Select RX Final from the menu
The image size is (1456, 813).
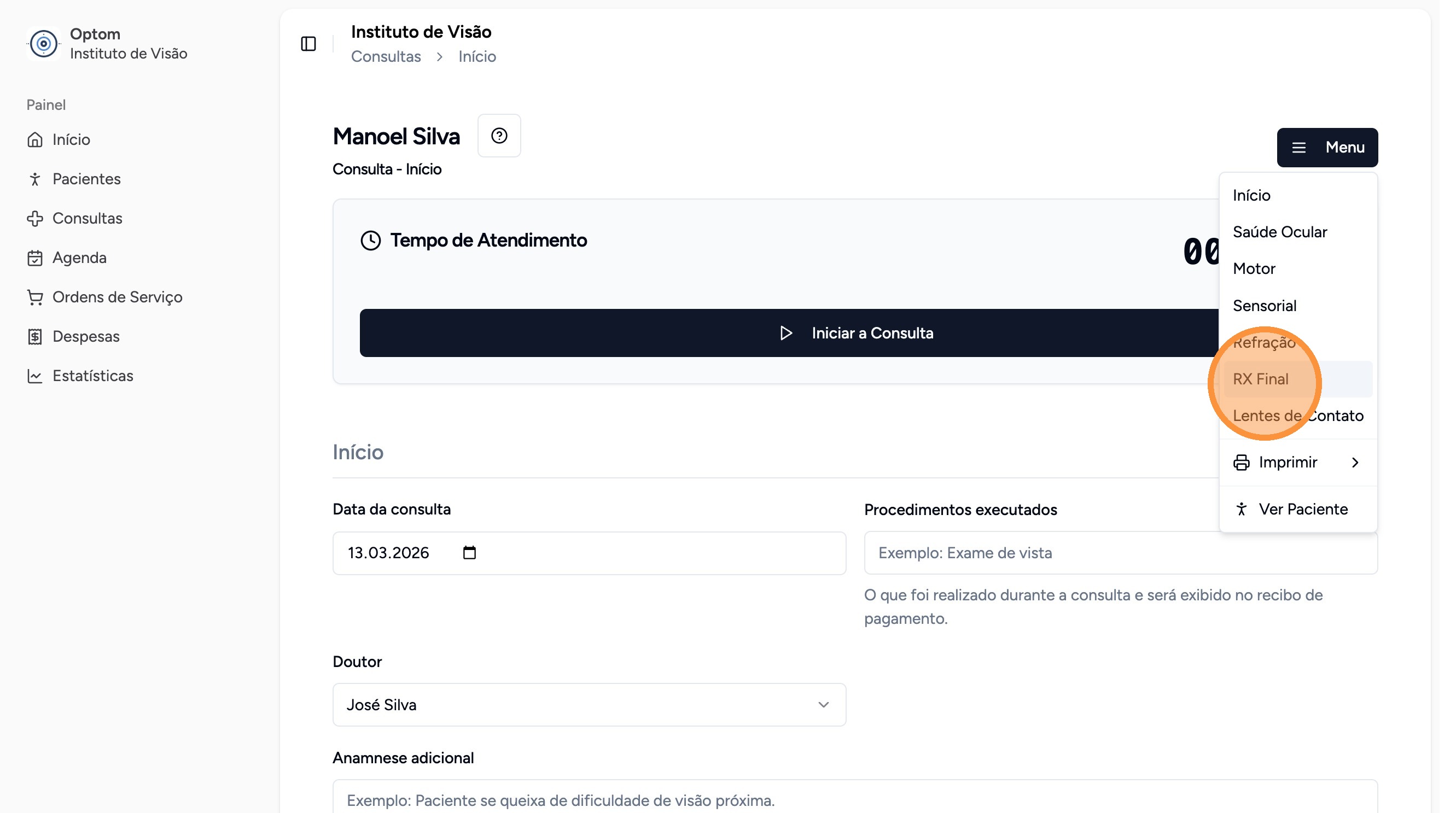click(x=1260, y=379)
